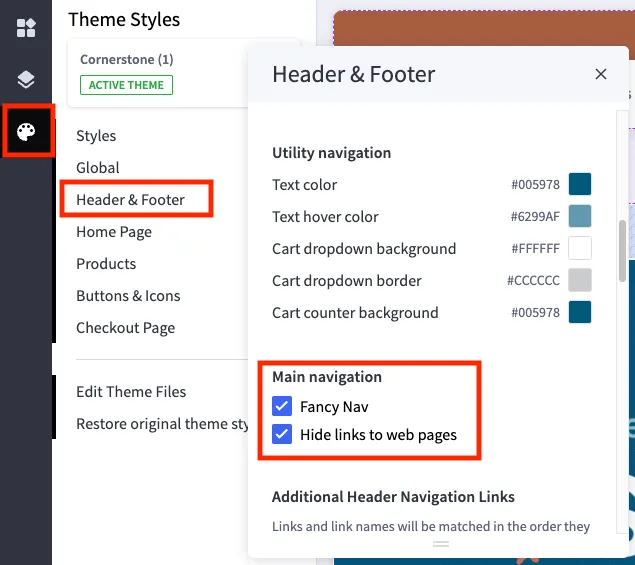Go to the Products settings
This screenshot has width=635, height=565.
(x=106, y=264)
